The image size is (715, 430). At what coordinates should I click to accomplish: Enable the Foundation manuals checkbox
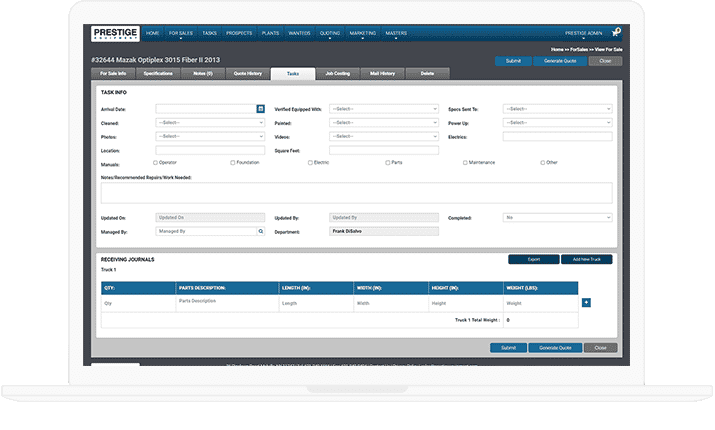coord(232,162)
